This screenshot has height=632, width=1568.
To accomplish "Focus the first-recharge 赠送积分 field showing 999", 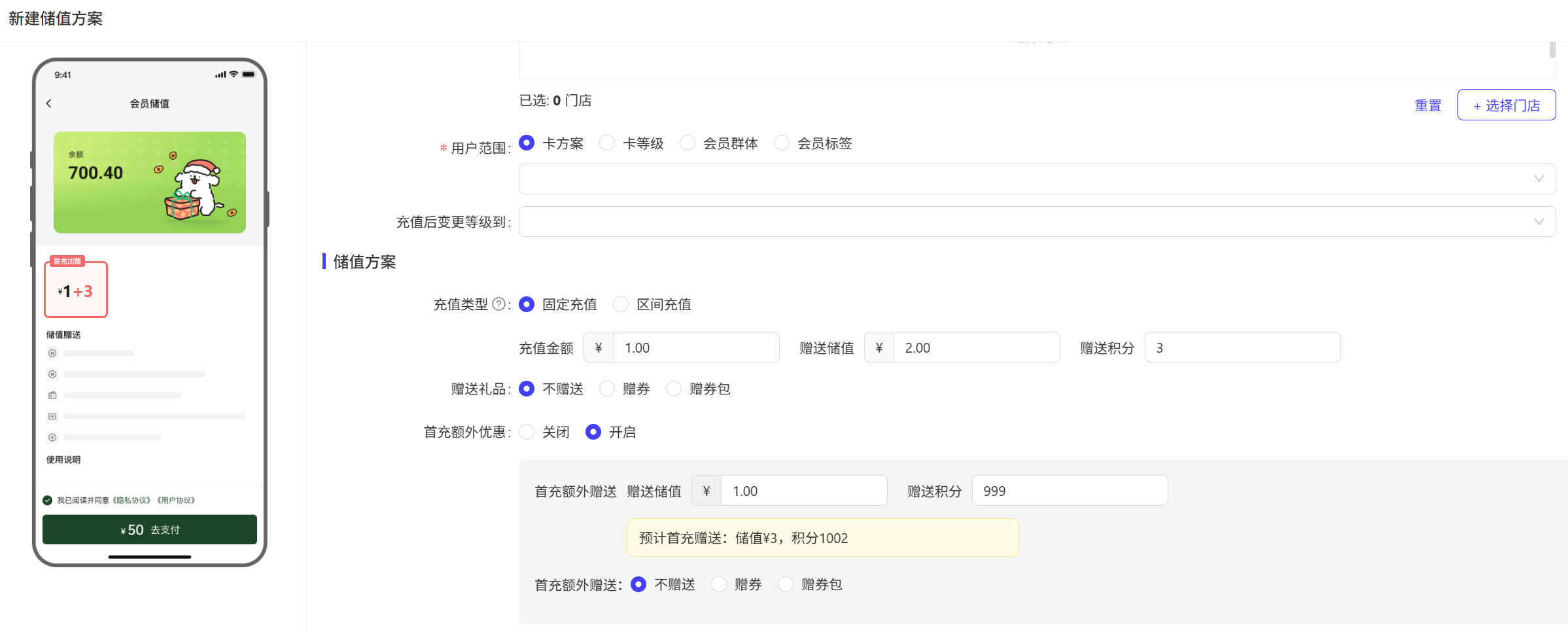I will tap(1069, 491).
